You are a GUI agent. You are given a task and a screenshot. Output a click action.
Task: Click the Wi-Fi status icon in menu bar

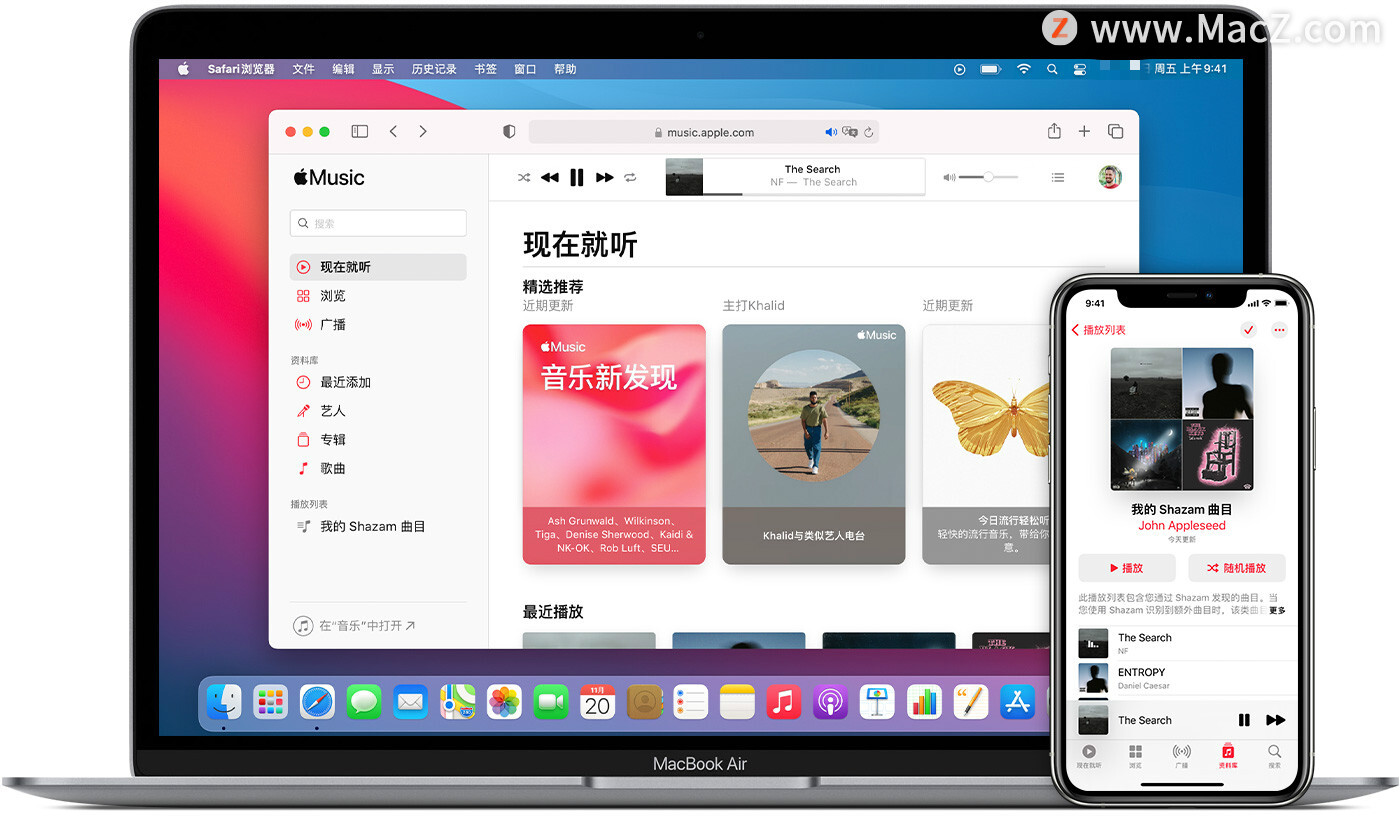(1023, 69)
